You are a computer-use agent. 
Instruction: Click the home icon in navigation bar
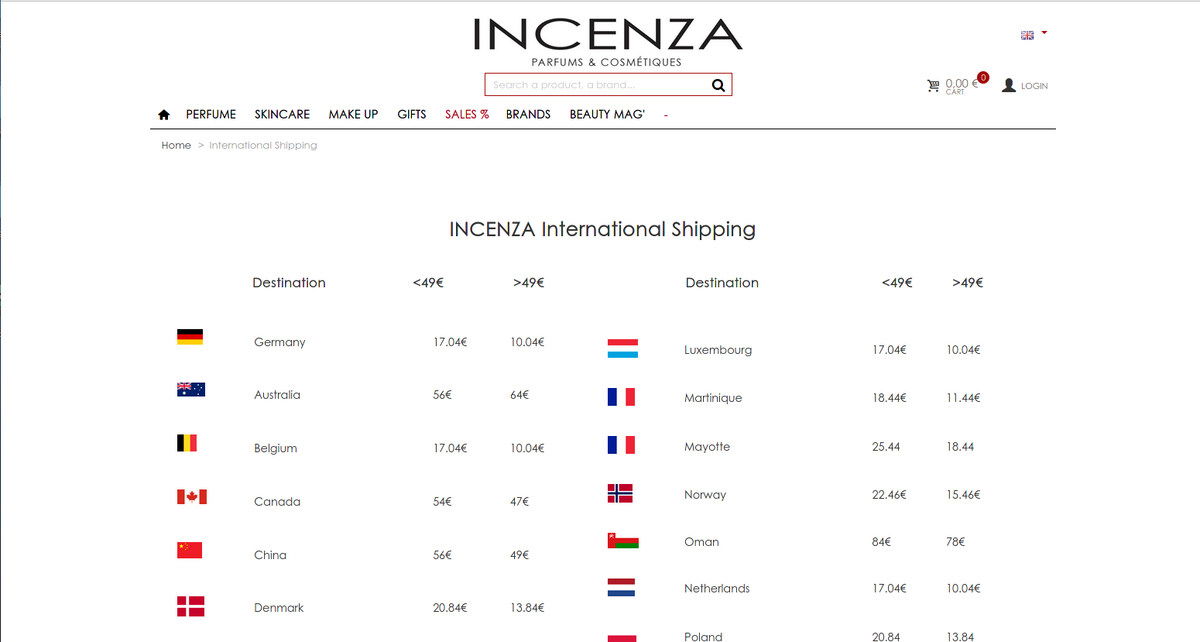coord(164,114)
